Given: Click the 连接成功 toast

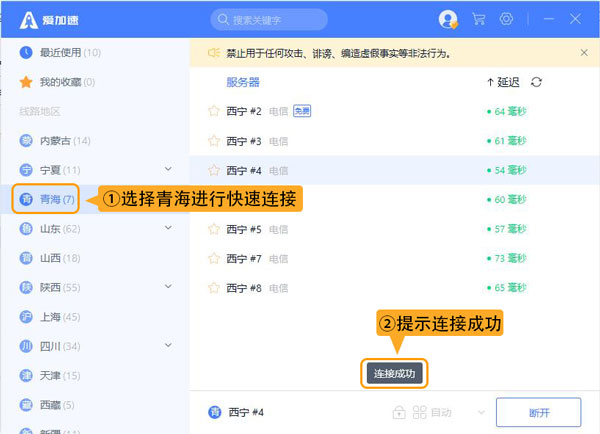Looking at the screenshot, I should [x=395, y=374].
